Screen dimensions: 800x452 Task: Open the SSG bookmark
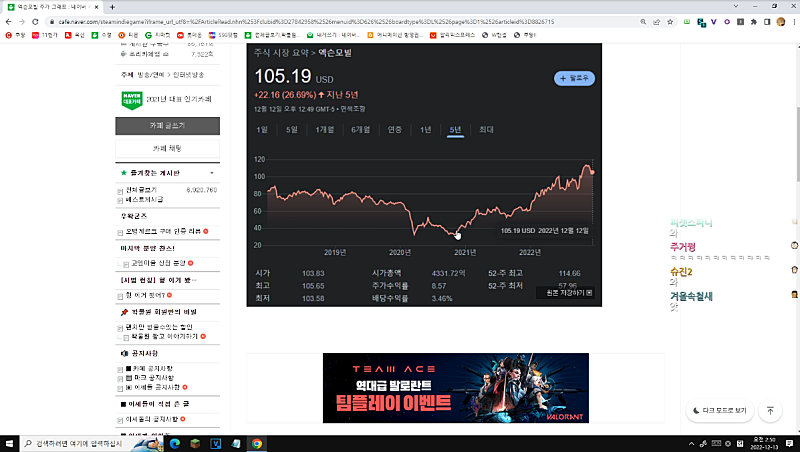pyautogui.click(x=223, y=35)
